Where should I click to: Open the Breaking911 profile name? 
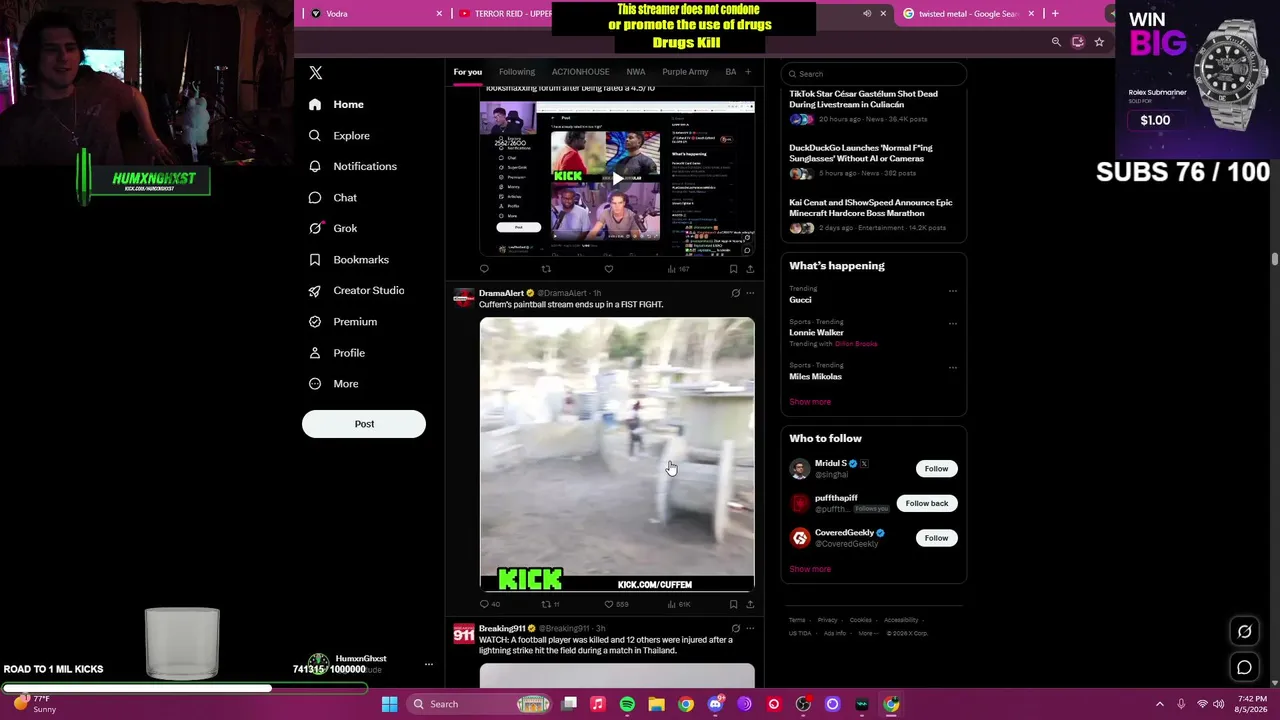click(x=501, y=629)
